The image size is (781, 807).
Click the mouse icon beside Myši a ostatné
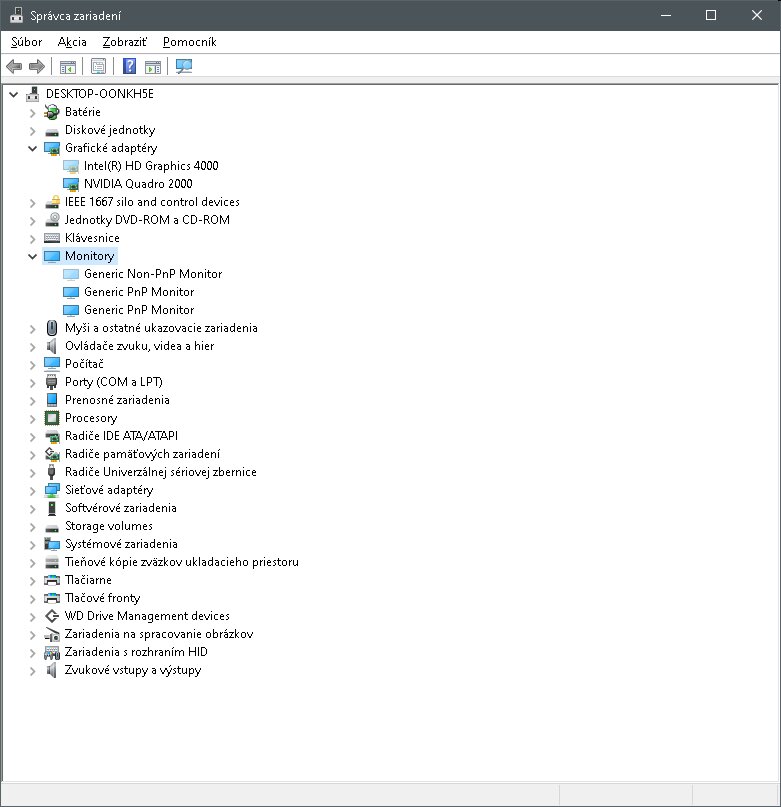[x=51, y=328]
